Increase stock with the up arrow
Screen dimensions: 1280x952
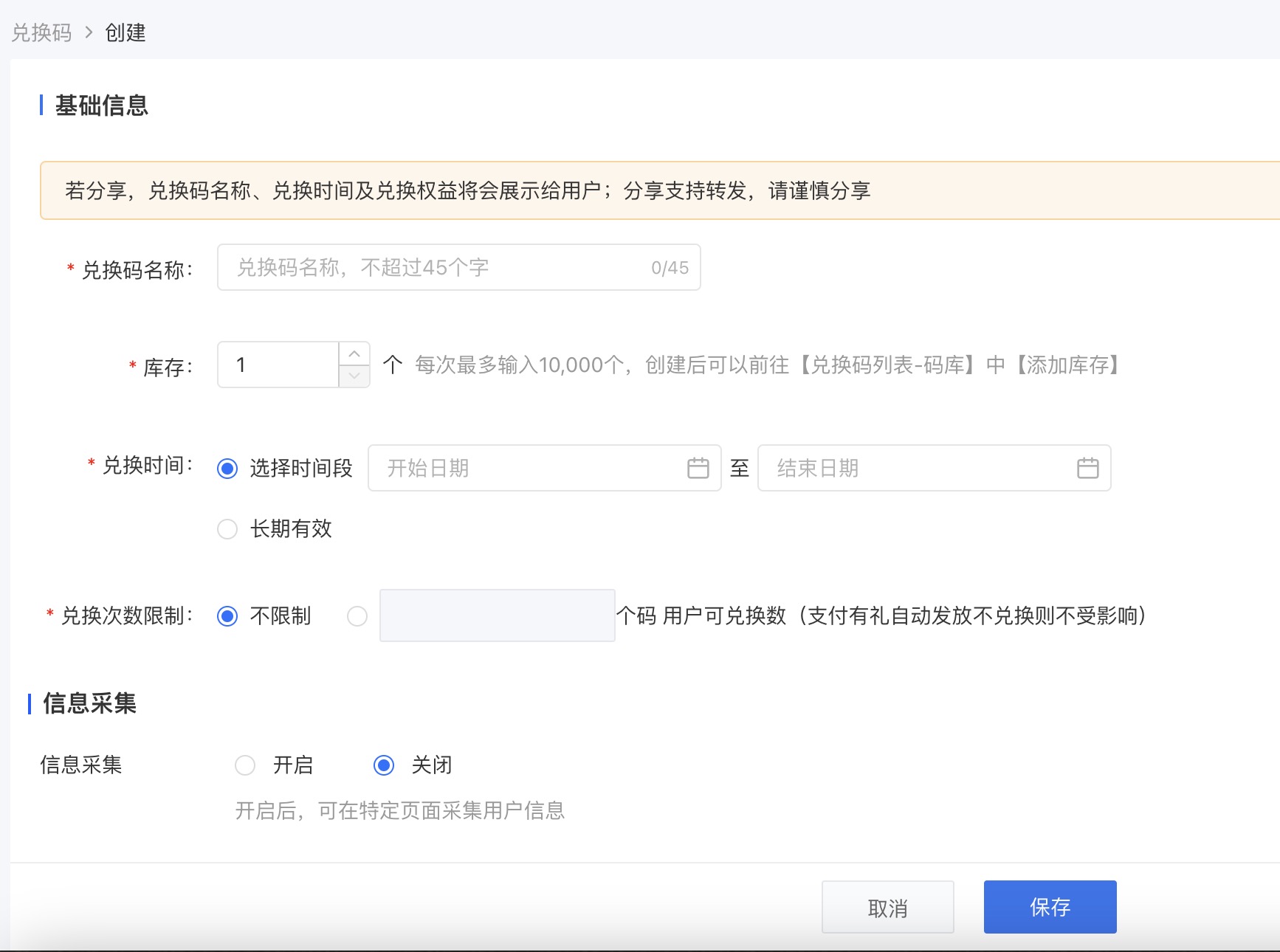(x=354, y=353)
